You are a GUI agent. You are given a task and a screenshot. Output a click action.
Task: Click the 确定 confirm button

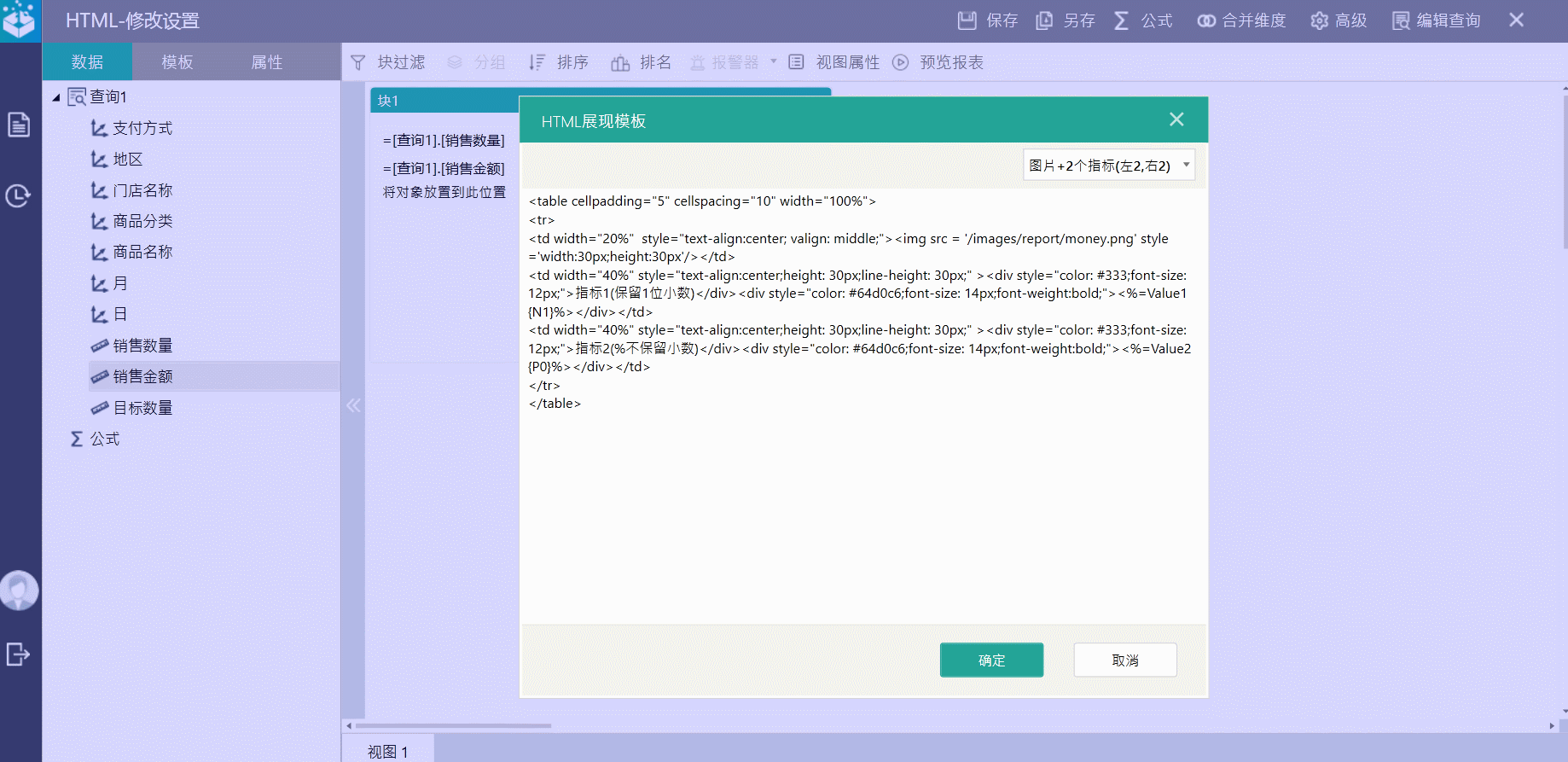(991, 660)
